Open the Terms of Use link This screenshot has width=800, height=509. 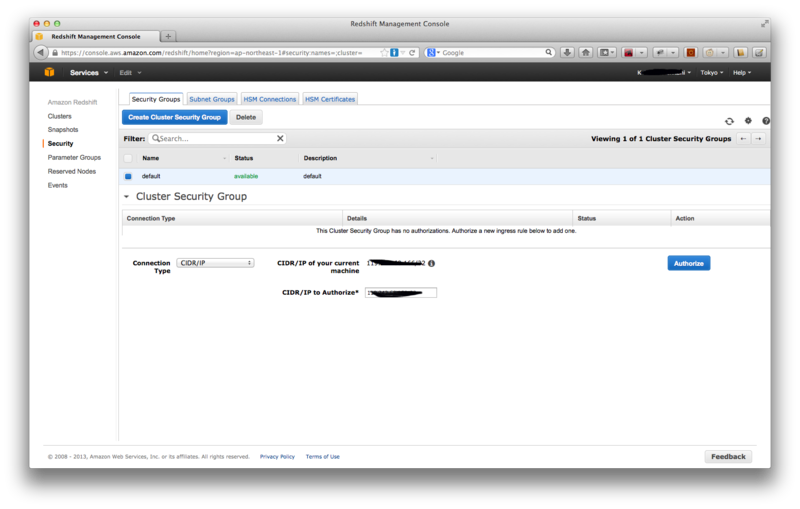click(322, 456)
